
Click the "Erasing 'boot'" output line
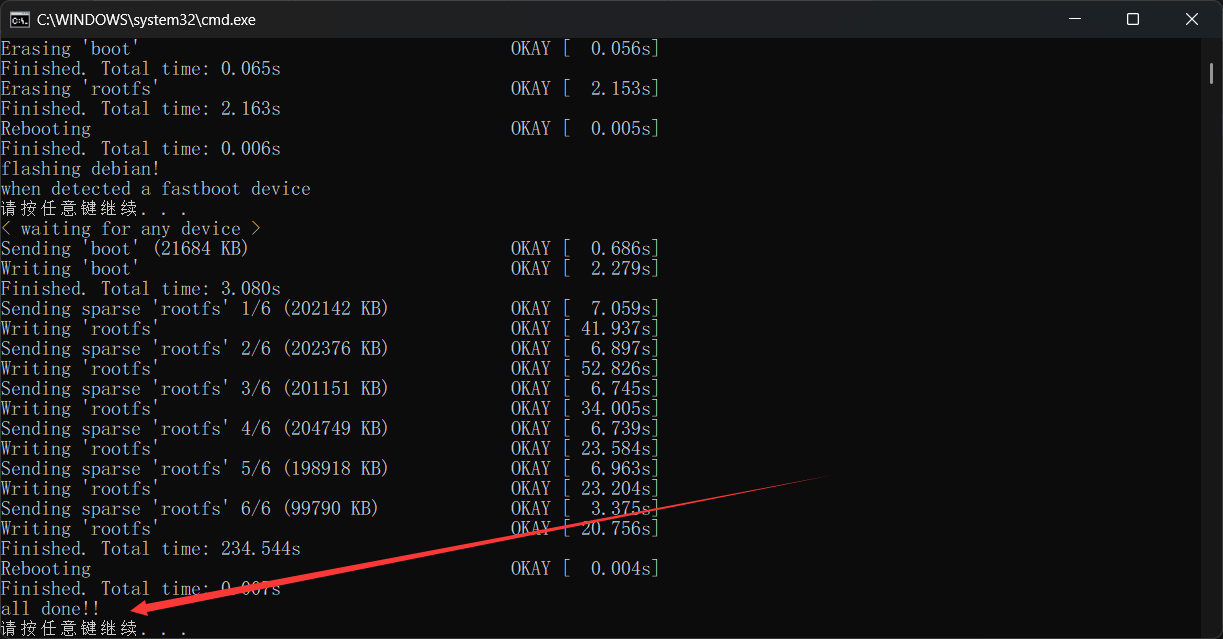[x=70, y=49]
